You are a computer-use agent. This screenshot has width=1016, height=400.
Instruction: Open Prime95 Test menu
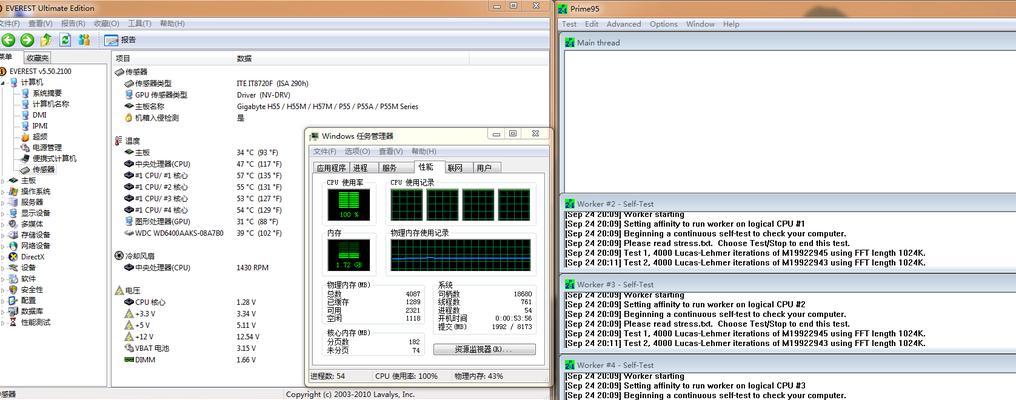click(x=569, y=24)
